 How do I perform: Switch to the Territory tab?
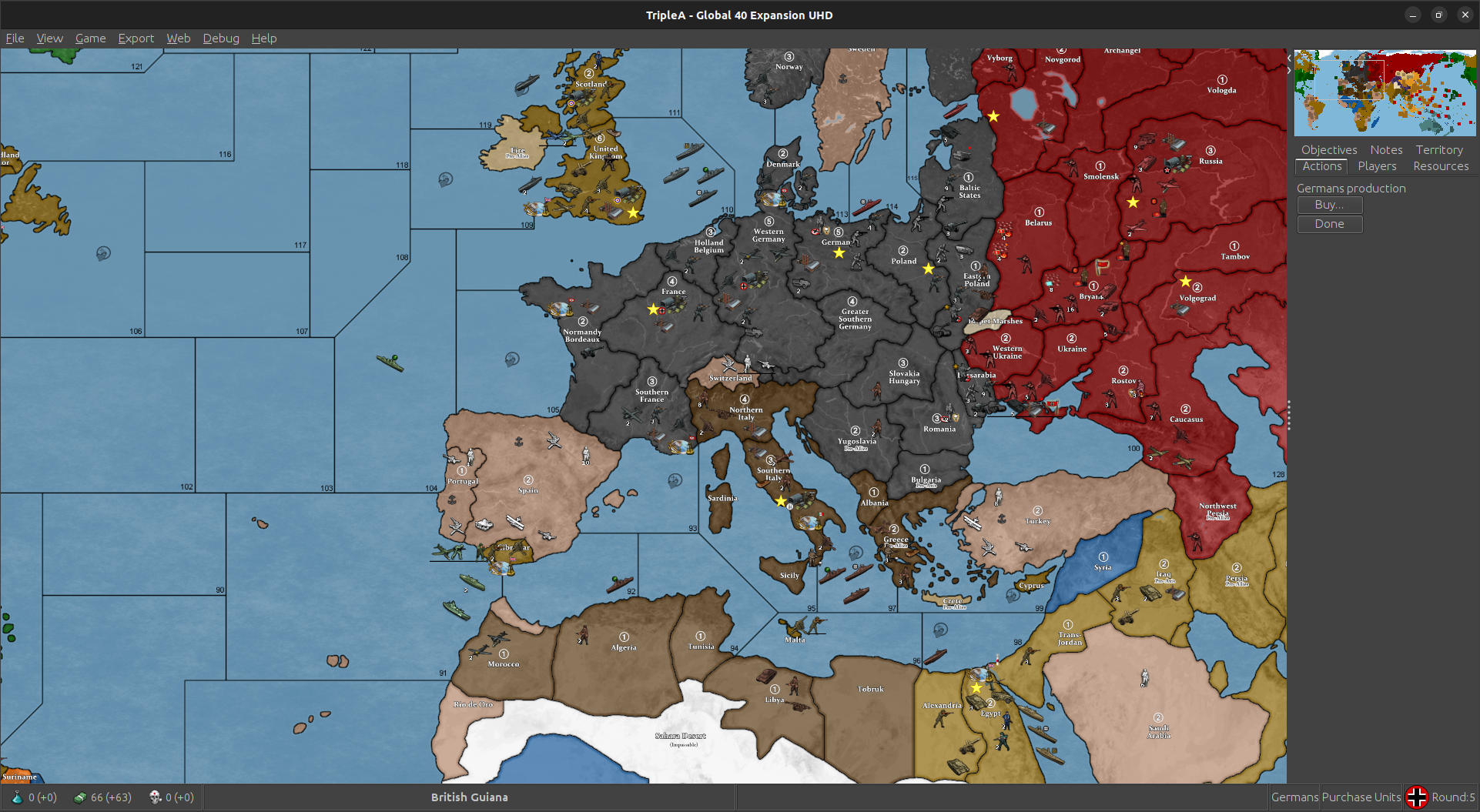(x=1439, y=150)
